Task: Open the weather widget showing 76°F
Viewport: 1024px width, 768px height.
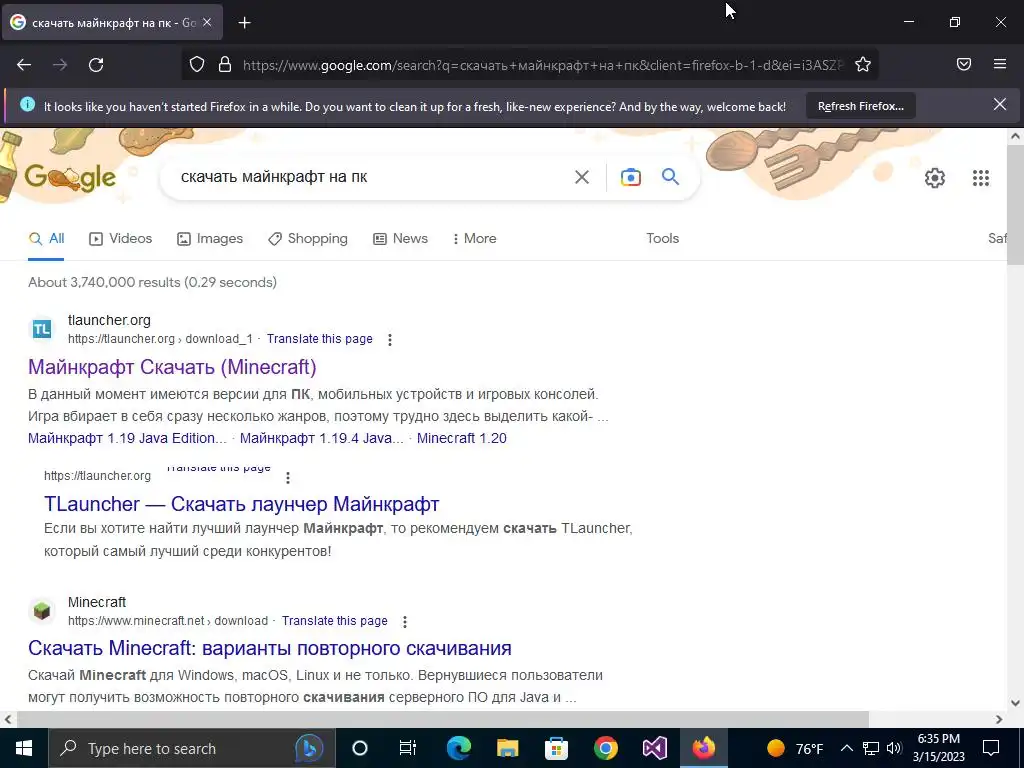Action: (x=795, y=748)
